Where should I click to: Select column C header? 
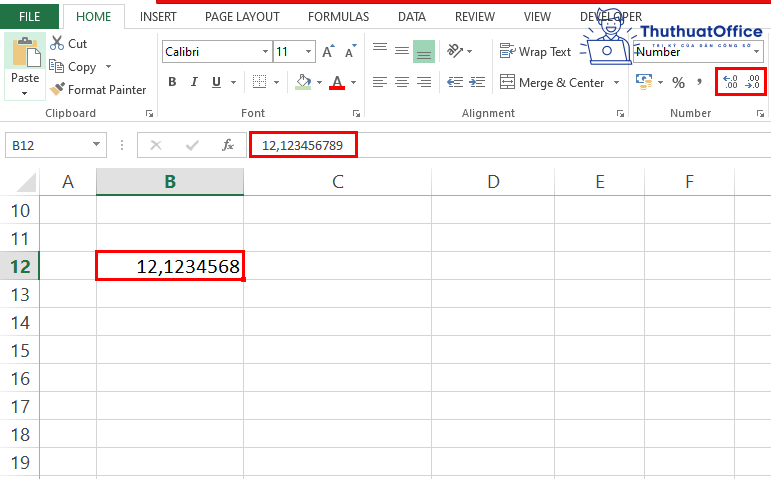[x=337, y=181]
